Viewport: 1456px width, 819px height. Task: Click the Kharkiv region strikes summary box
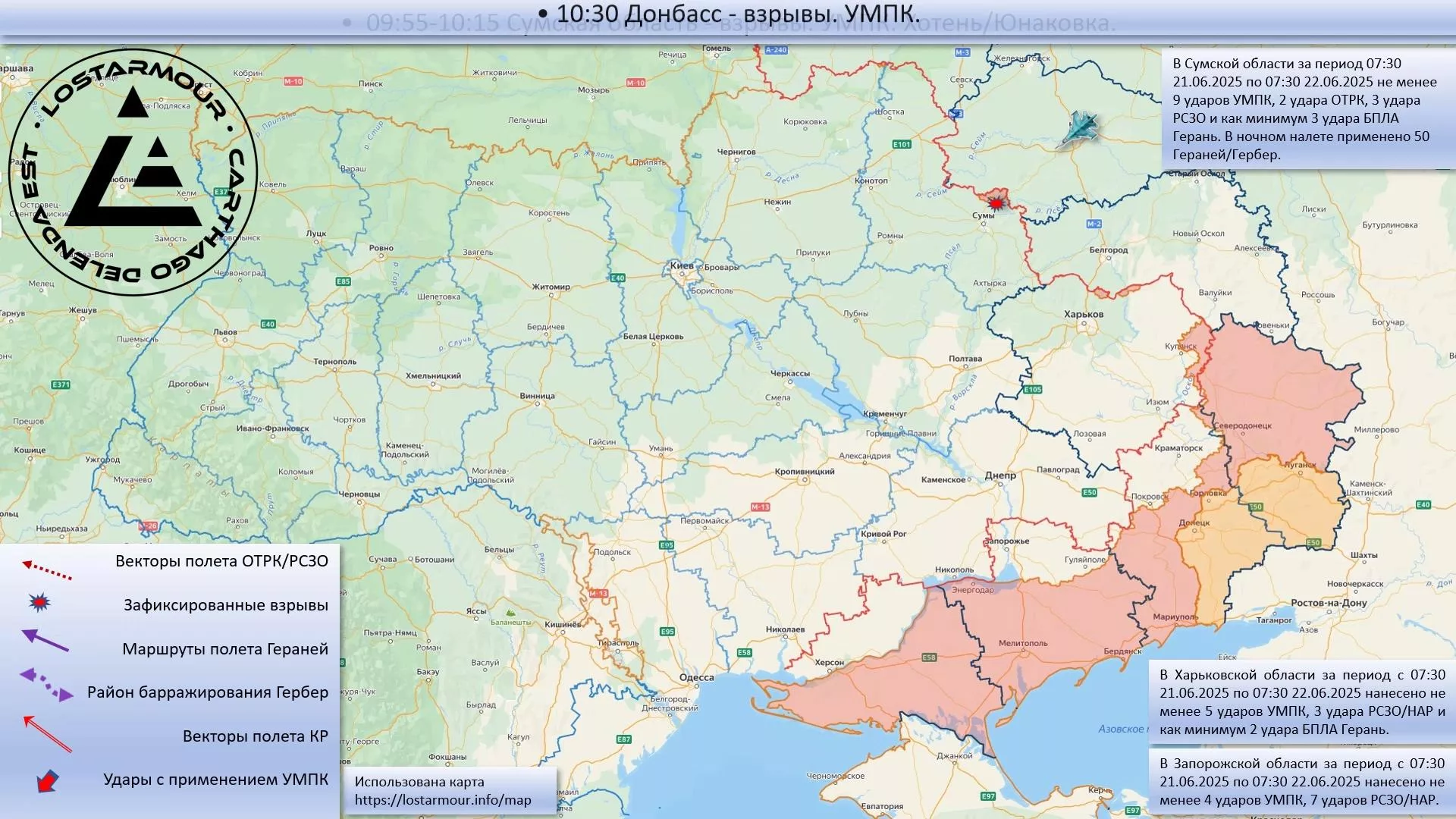[1302, 702]
